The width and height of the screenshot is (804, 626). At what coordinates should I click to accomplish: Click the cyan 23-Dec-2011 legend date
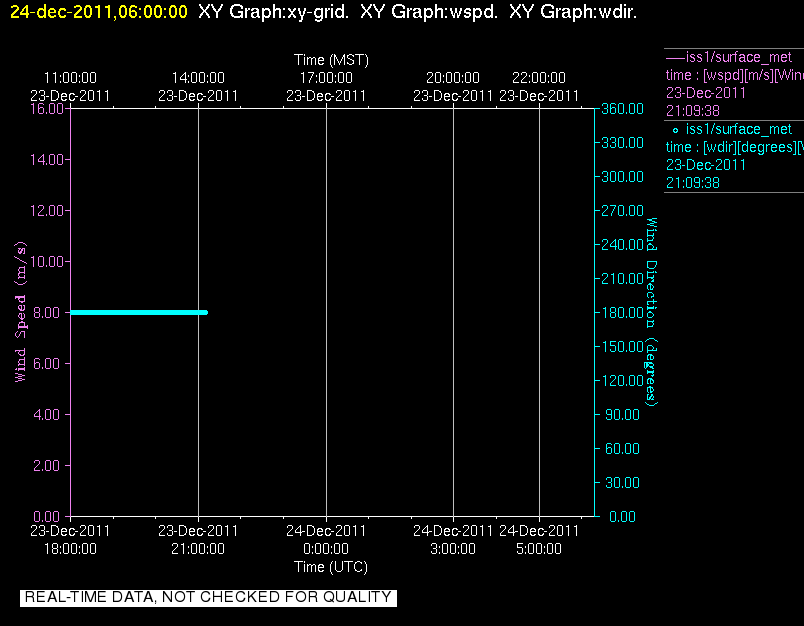click(706, 165)
